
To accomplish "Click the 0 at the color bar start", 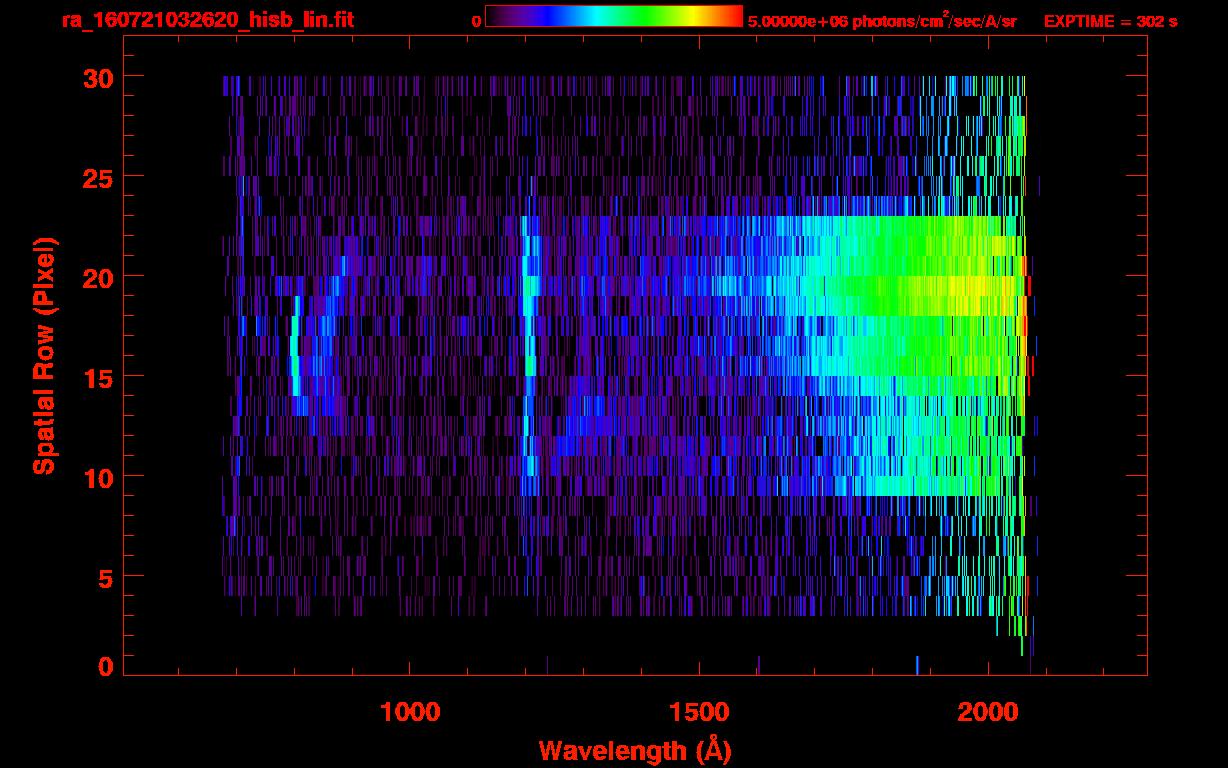I will pyautogui.click(x=476, y=21).
